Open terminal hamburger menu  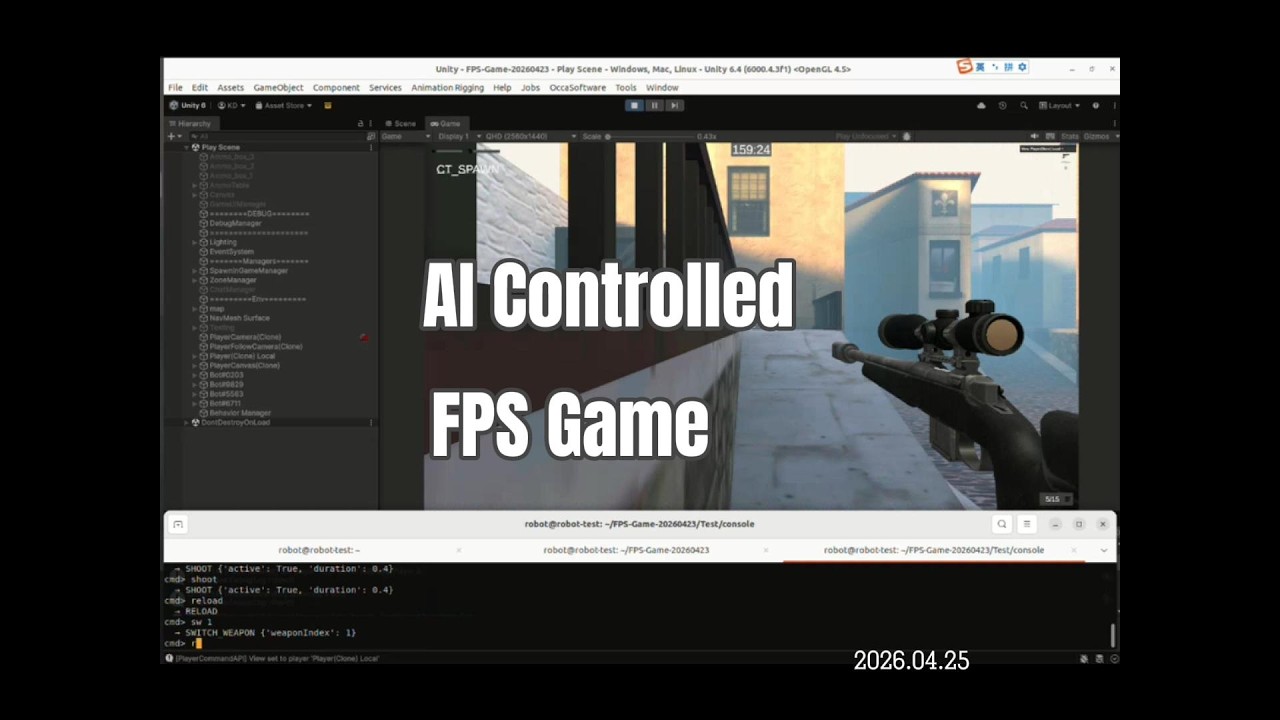click(x=1026, y=524)
